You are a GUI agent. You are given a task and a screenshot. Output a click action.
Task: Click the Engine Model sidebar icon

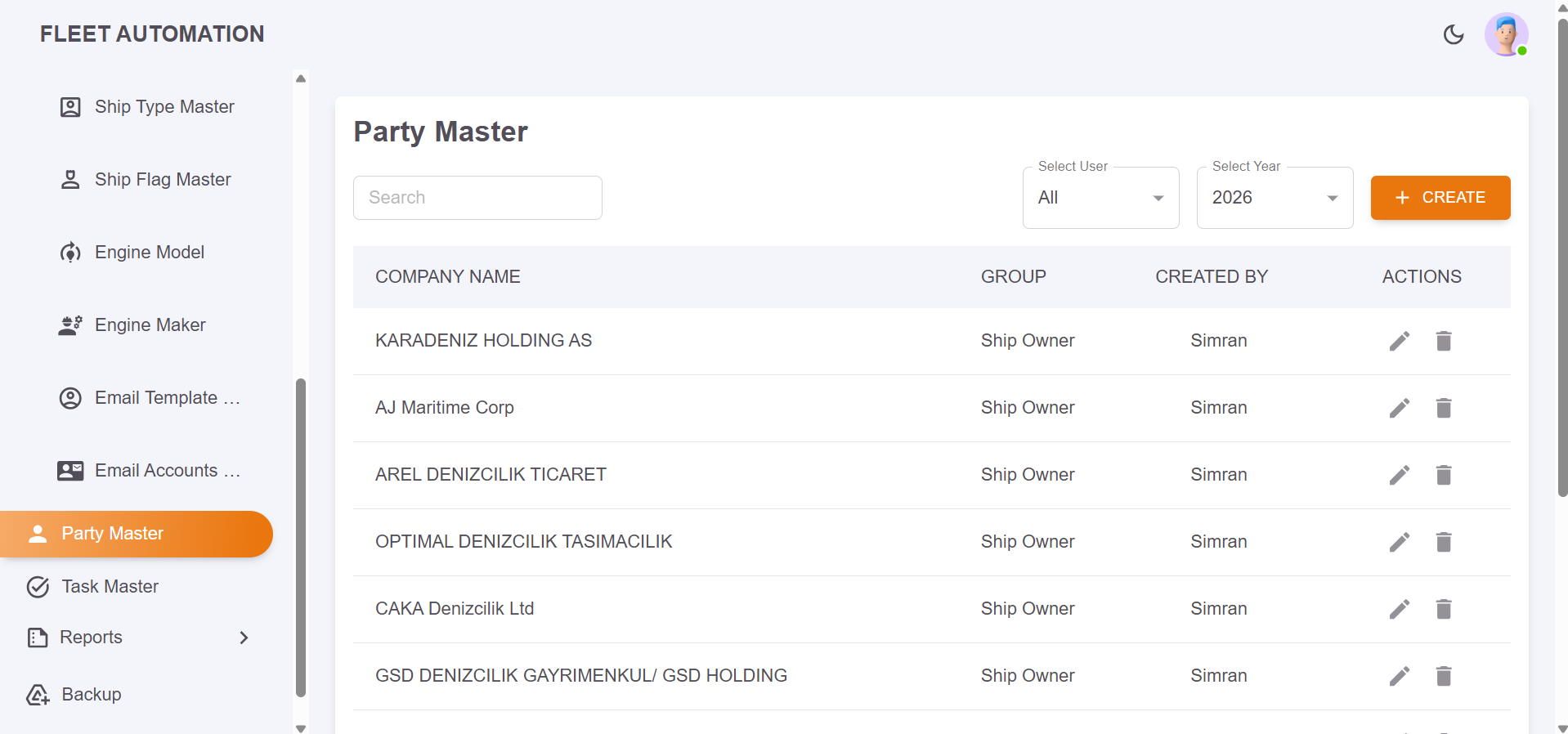[x=70, y=253]
